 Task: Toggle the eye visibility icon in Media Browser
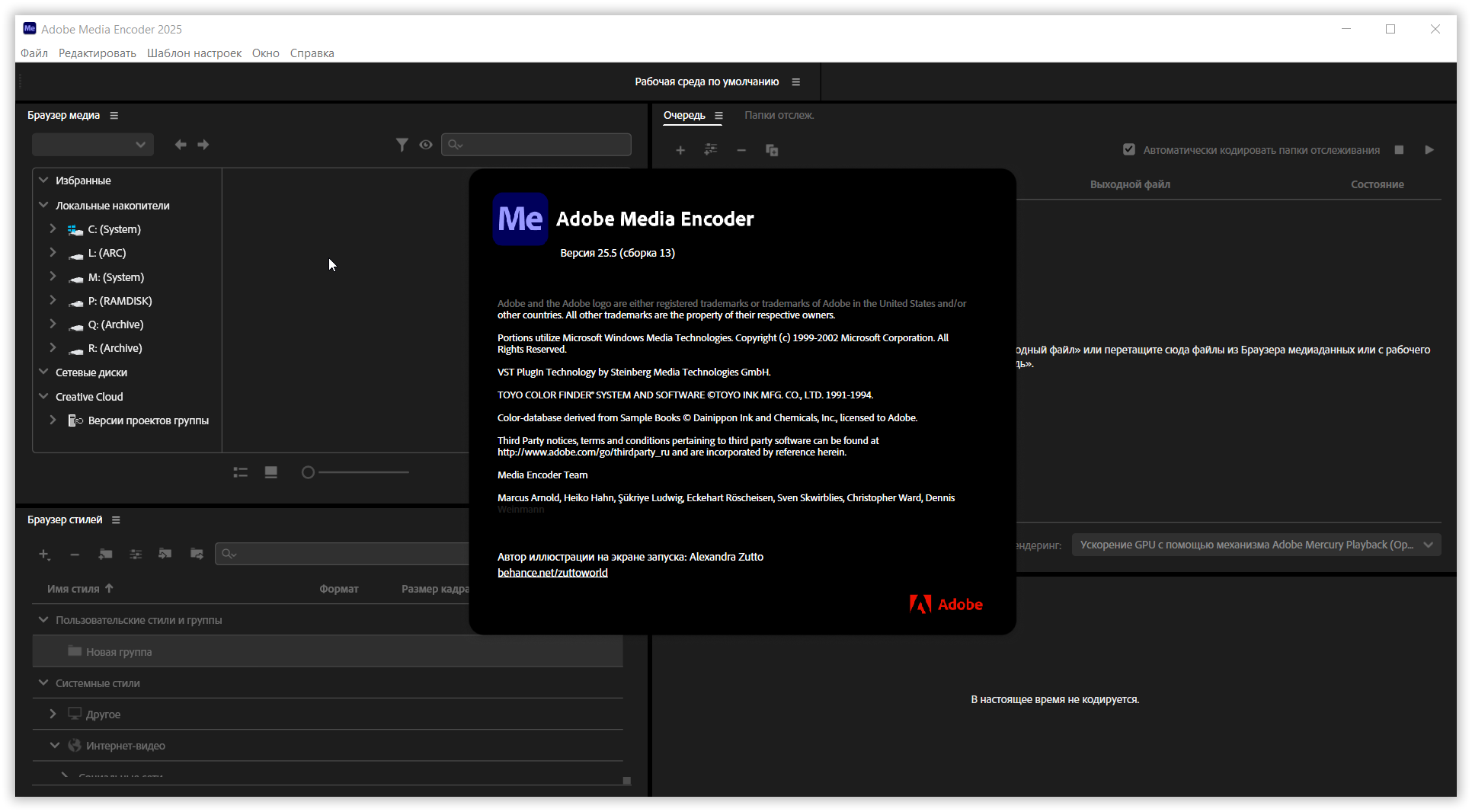click(x=426, y=145)
